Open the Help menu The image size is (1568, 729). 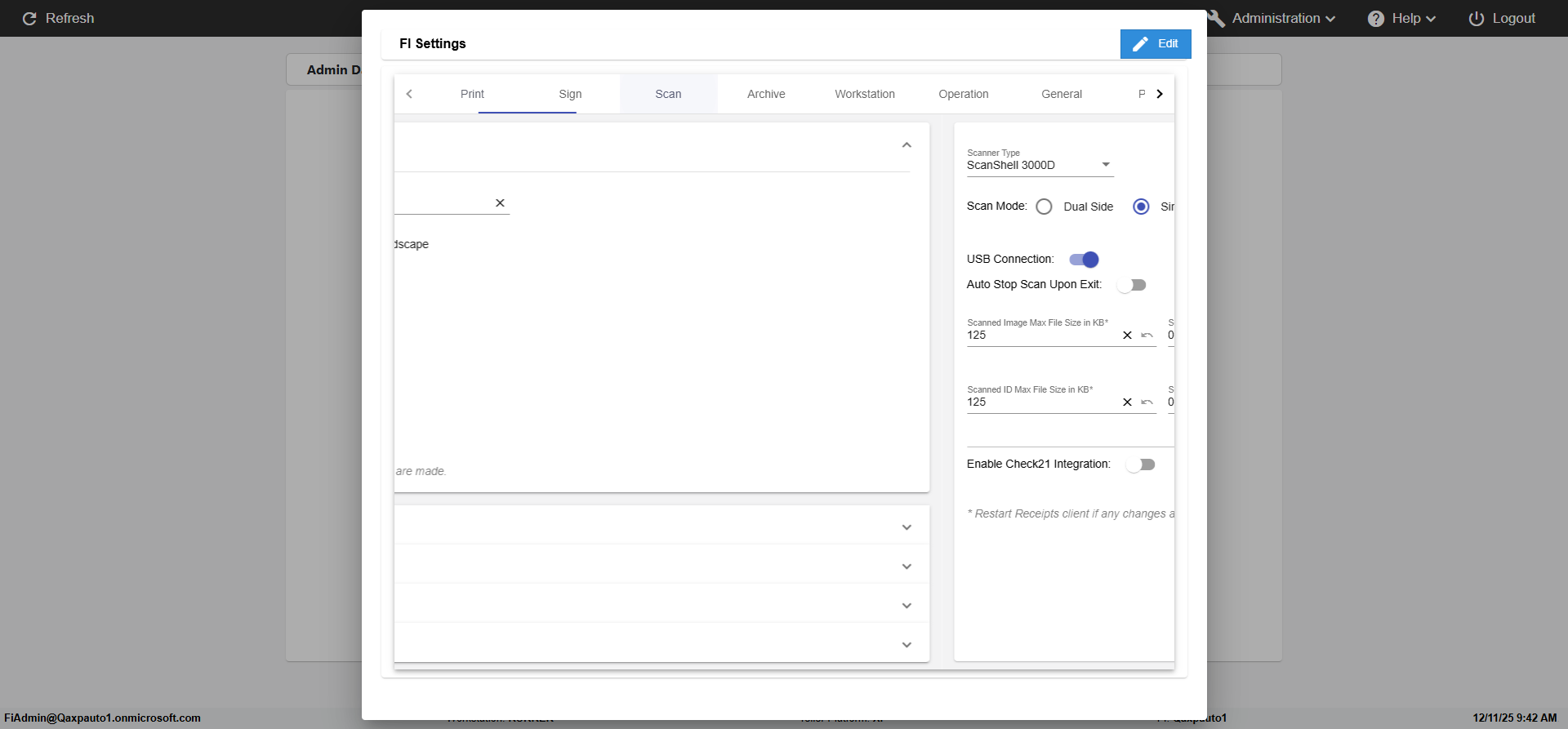tap(1402, 19)
